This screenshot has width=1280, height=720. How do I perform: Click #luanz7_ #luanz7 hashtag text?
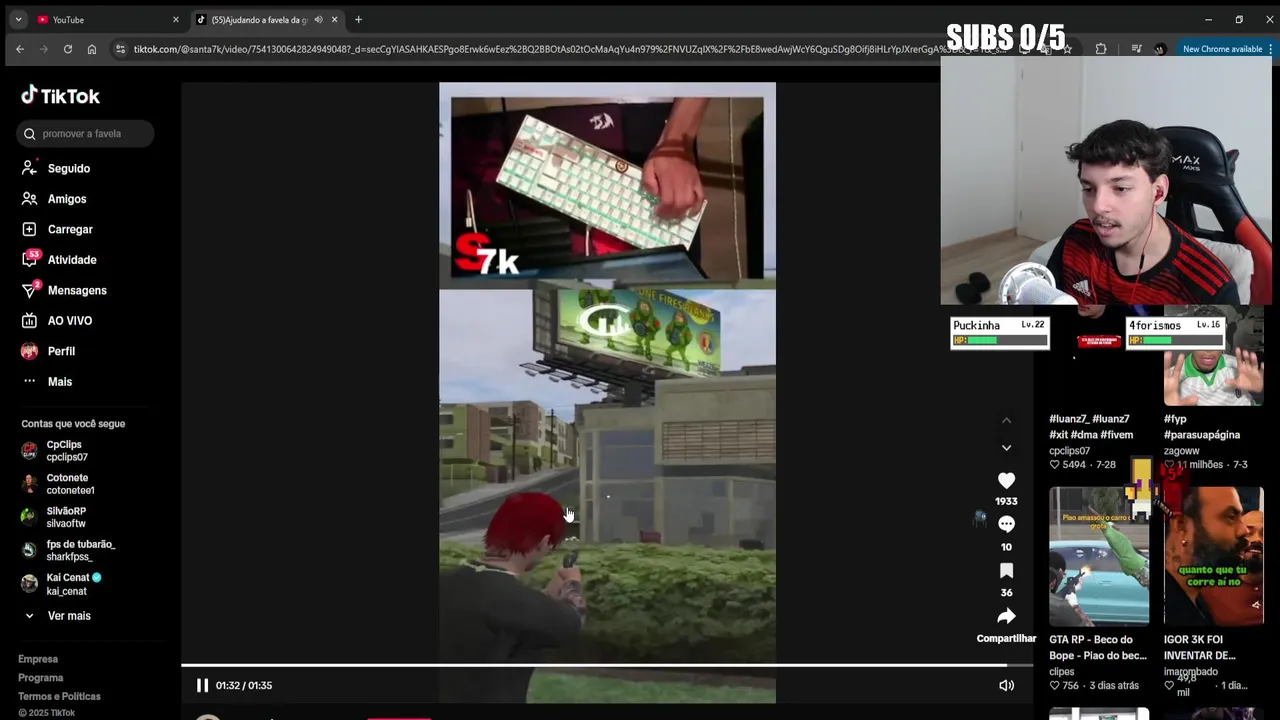(1089, 419)
